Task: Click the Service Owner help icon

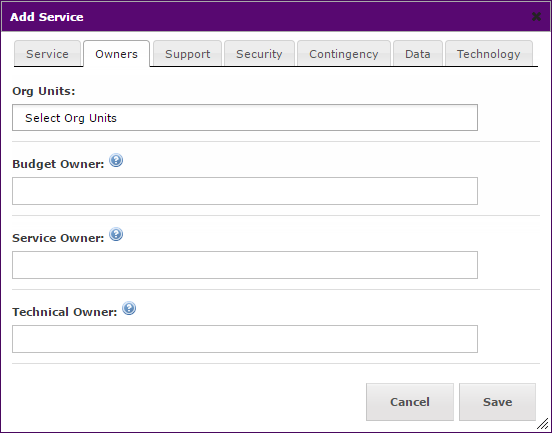Action: tap(116, 234)
